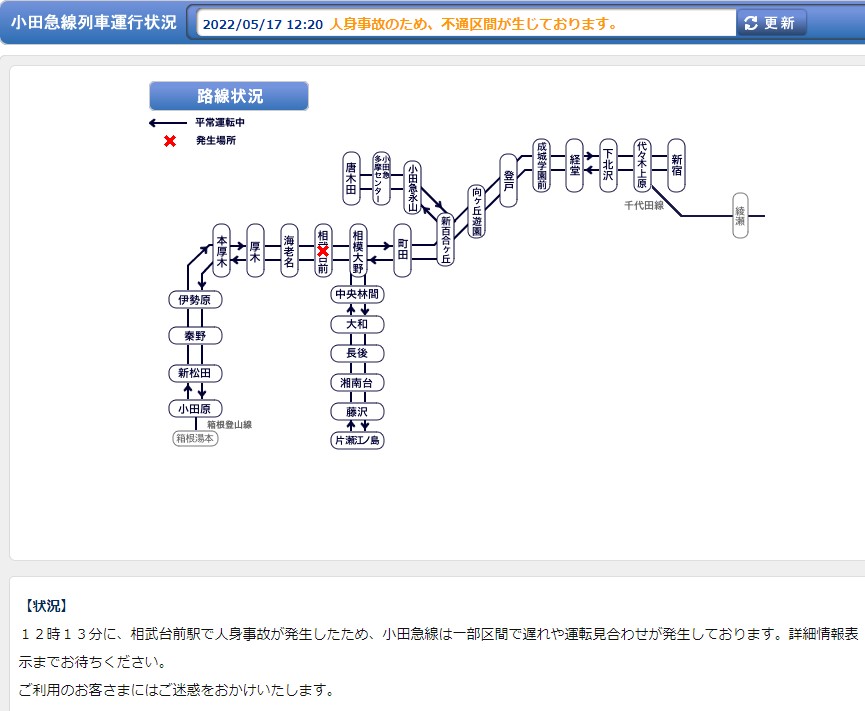
Task: Select the 海老名 station label
Action: coord(289,250)
